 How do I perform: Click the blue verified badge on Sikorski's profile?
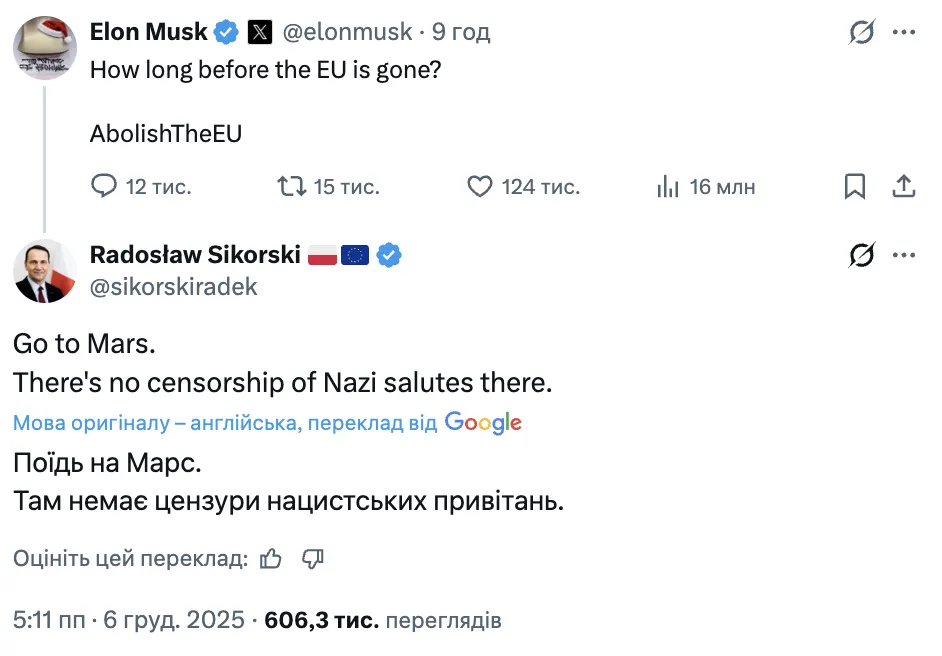(388, 255)
